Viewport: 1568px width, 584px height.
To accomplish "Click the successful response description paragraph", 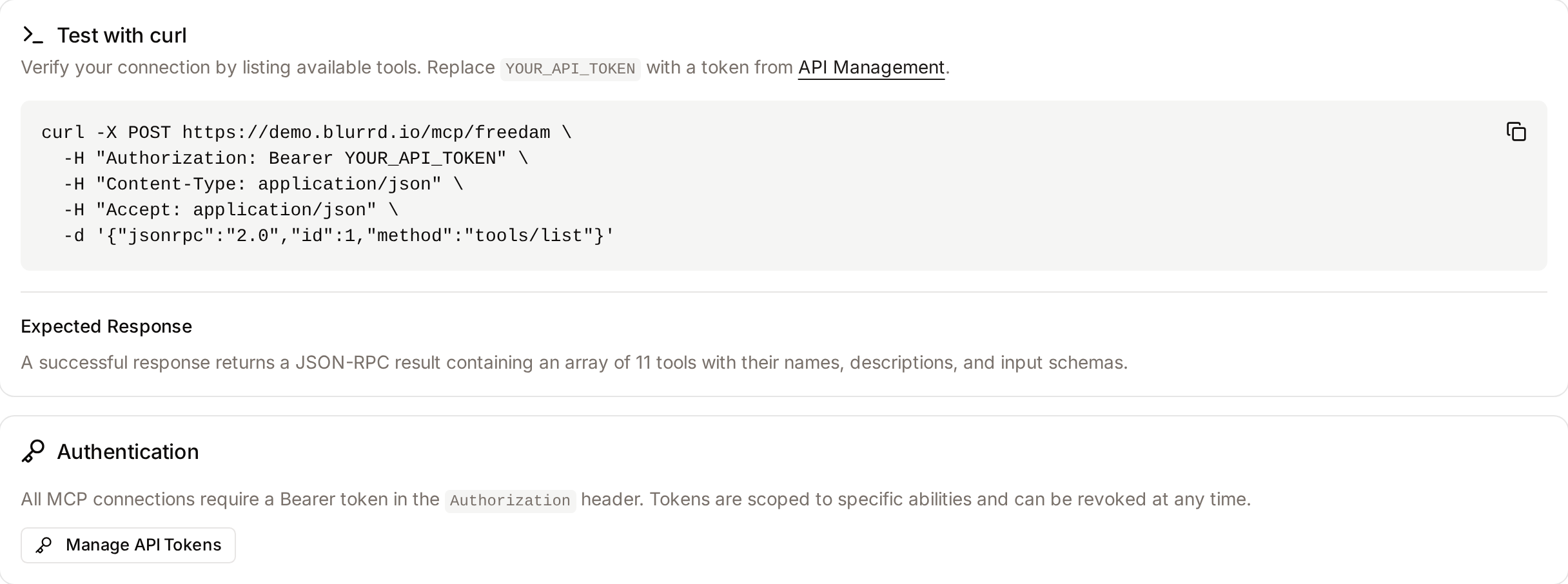I will [574, 362].
